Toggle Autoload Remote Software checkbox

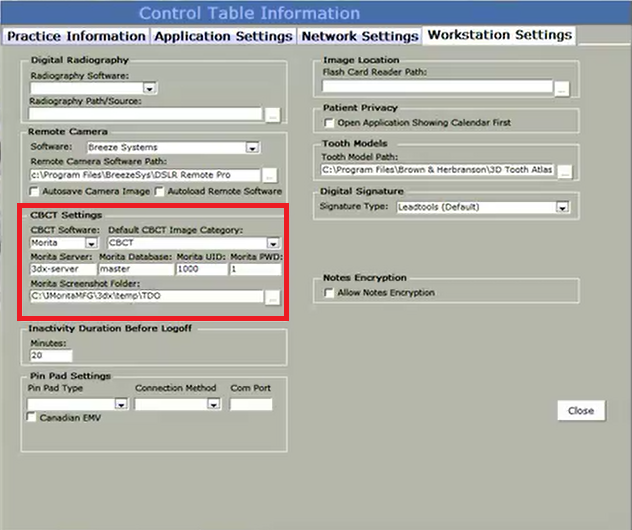160,191
